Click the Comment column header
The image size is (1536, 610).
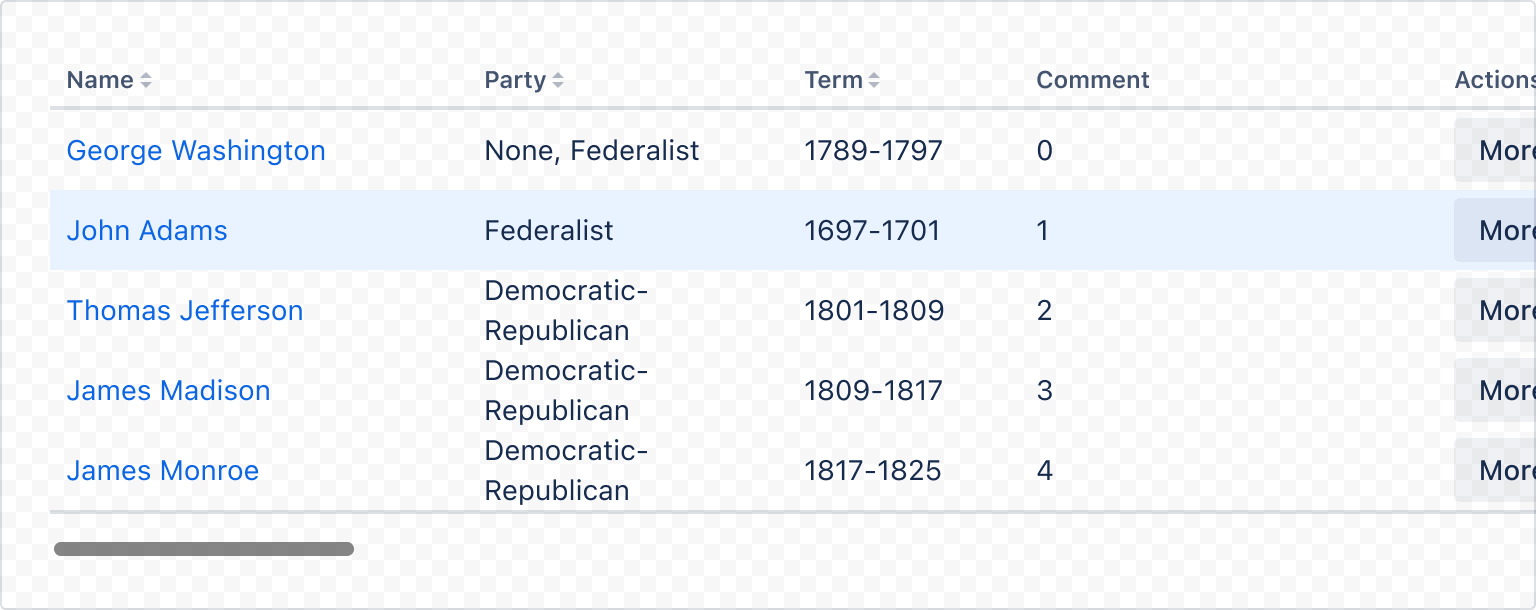pyautogui.click(x=1092, y=80)
